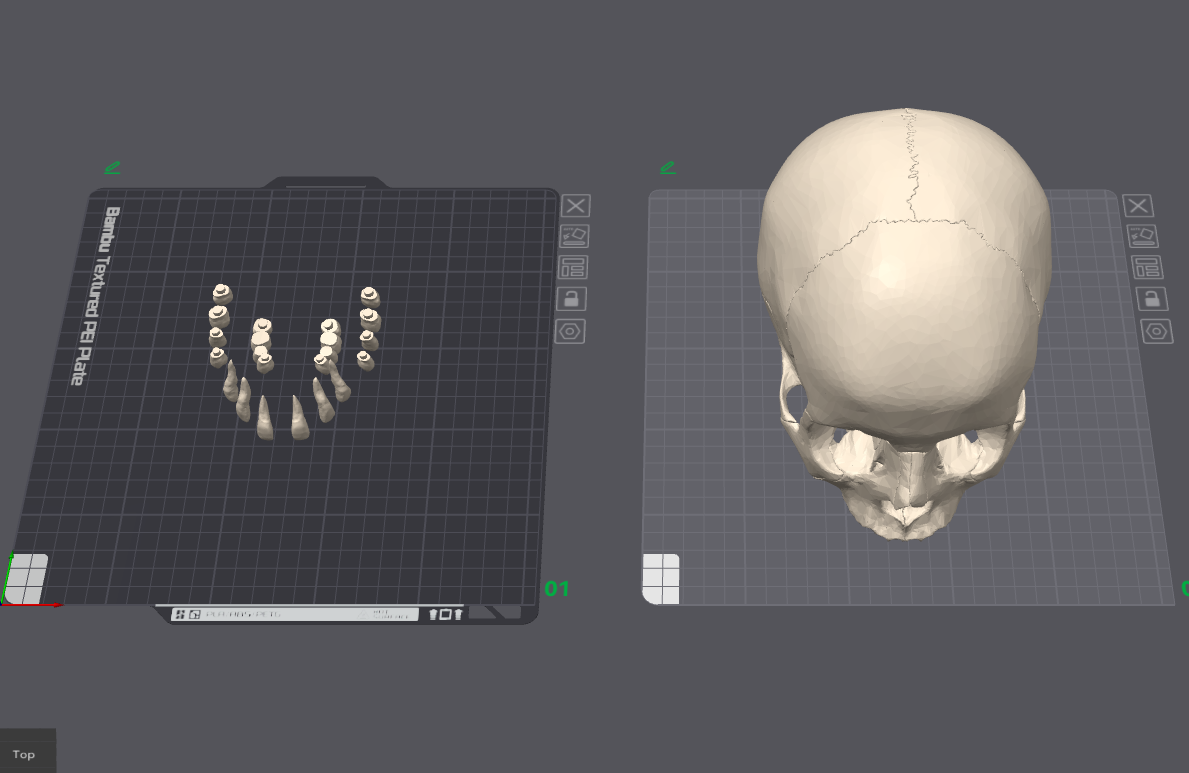Edit plate name above plate 01

[x=112, y=168]
